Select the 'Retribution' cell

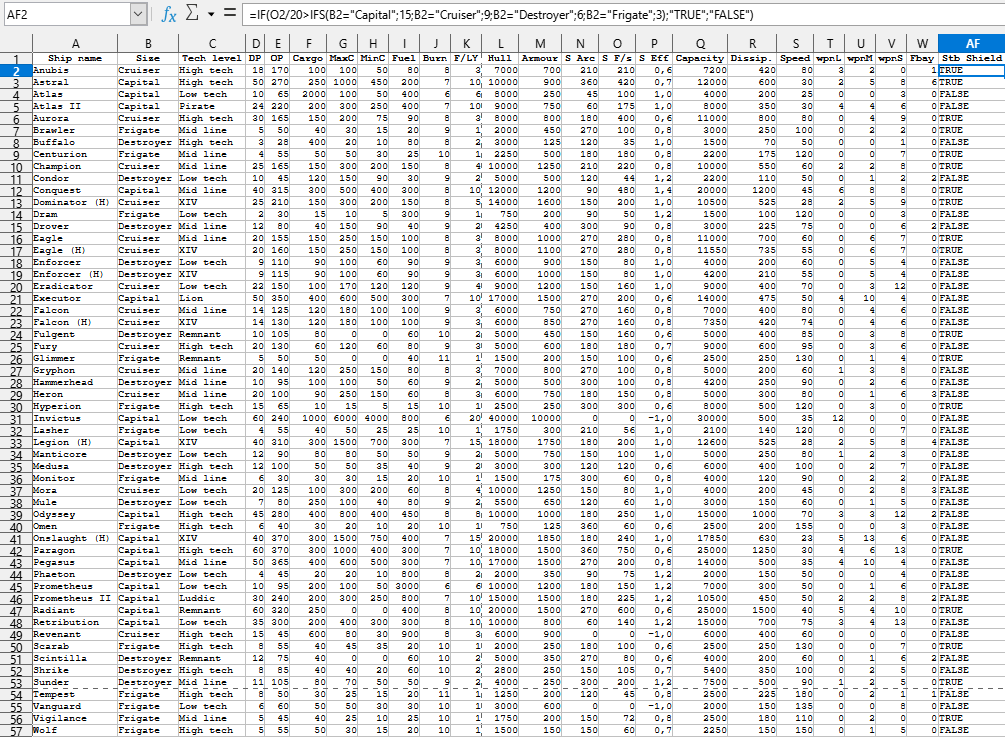[75, 622]
